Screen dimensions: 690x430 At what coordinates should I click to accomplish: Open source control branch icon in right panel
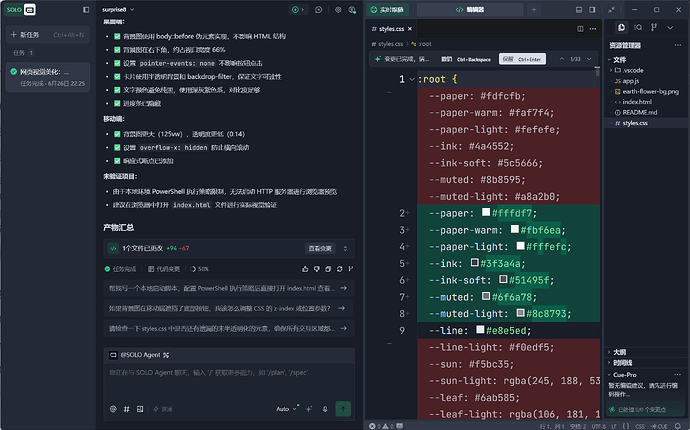coord(654,27)
